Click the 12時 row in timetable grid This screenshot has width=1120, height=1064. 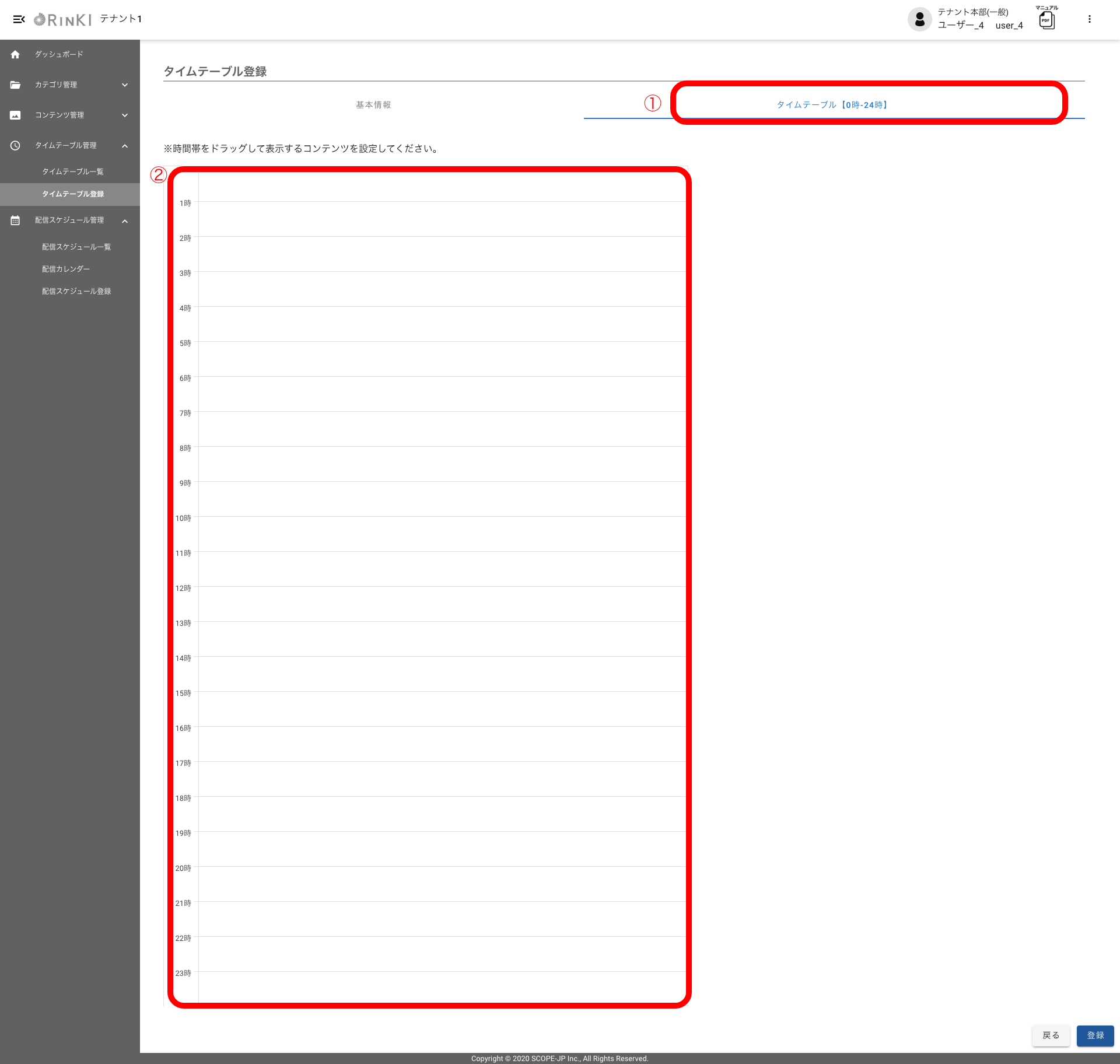(x=442, y=604)
